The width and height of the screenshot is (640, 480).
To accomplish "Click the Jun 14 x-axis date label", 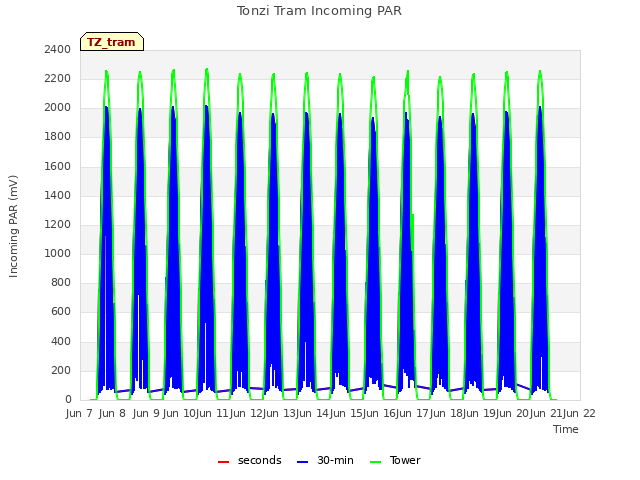I will pos(314,413).
